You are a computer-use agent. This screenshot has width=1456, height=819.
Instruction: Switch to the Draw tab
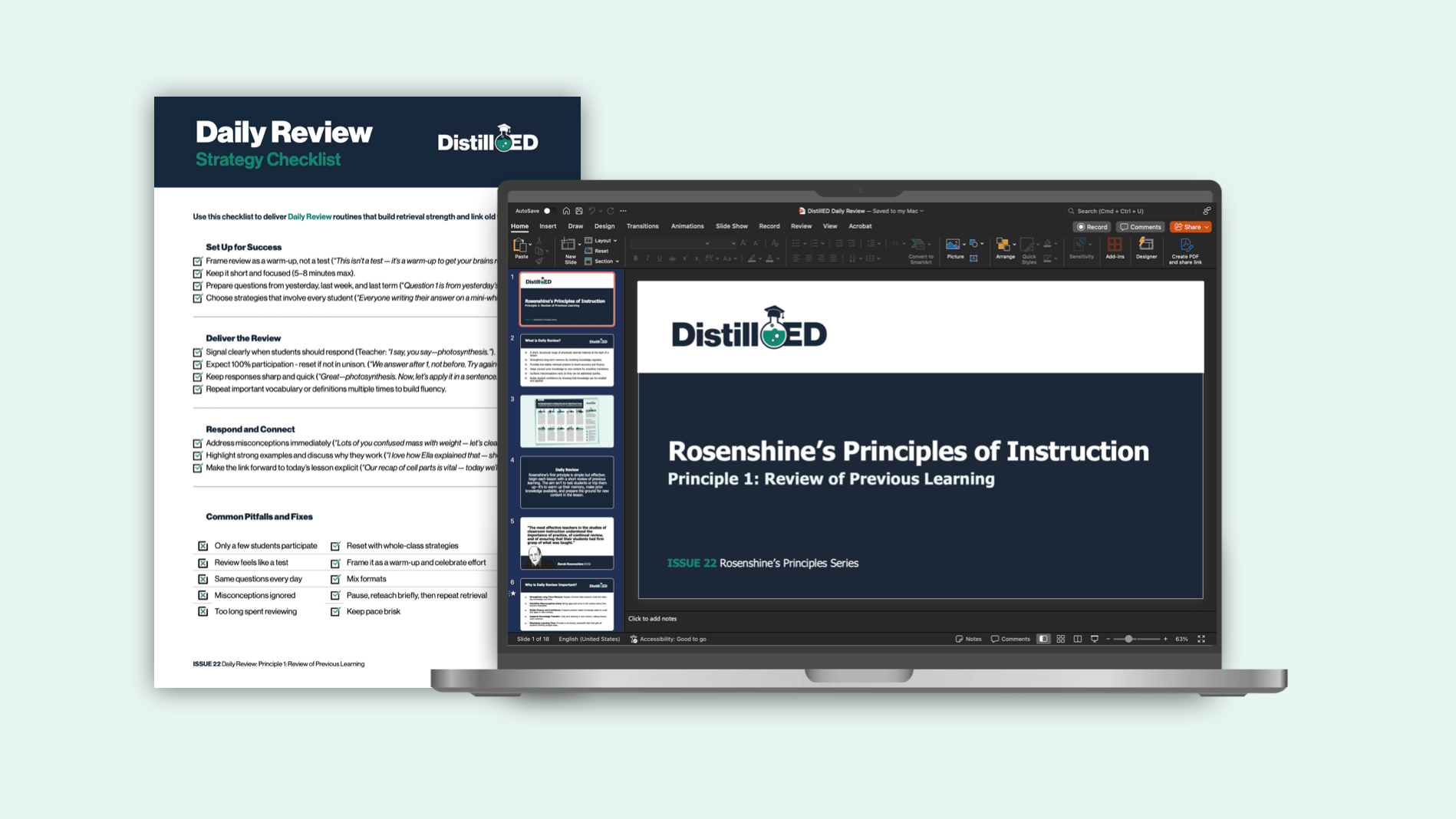coord(575,226)
